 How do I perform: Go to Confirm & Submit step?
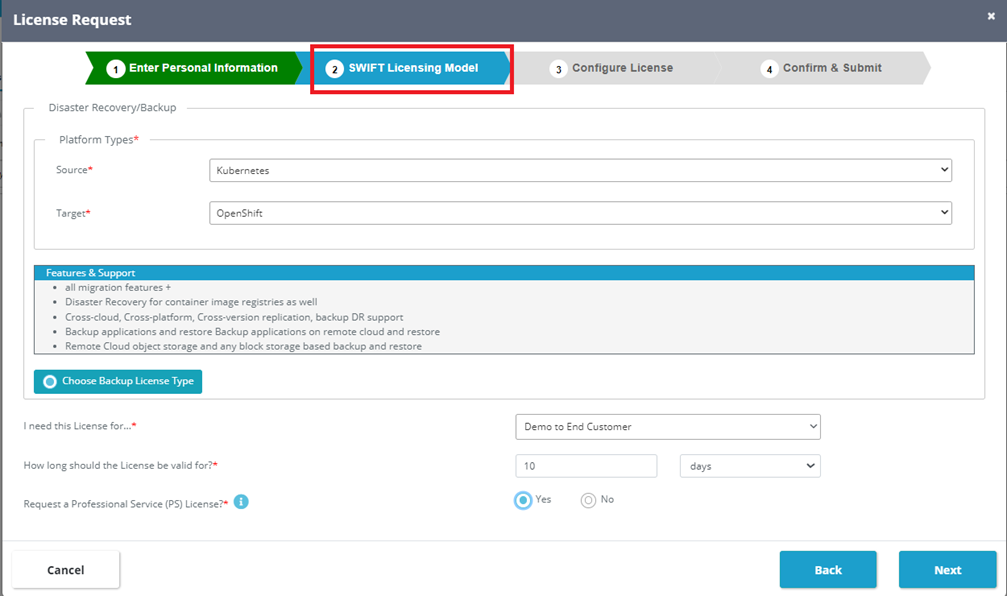(x=824, y=68)
